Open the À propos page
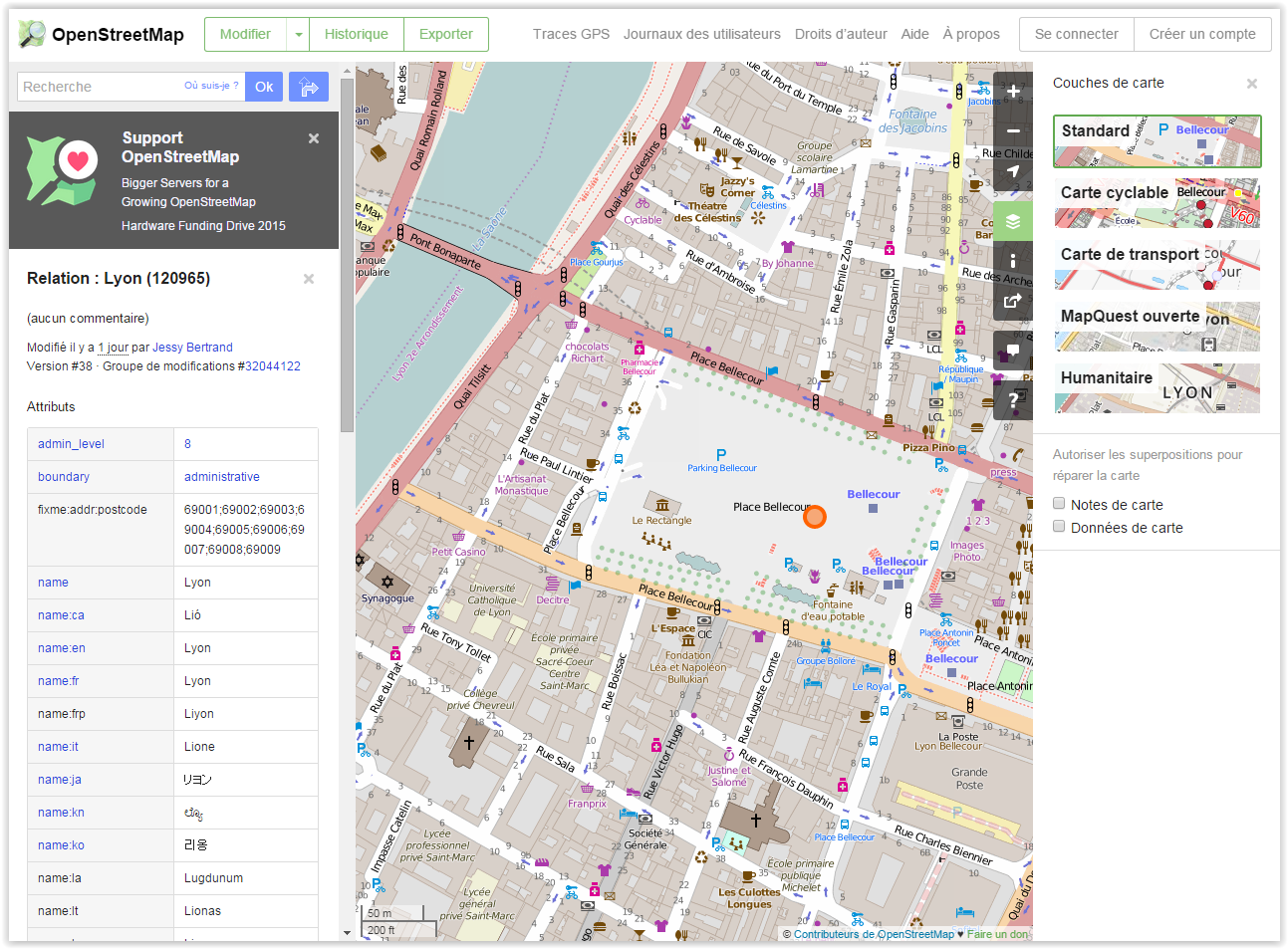1288x949 pixels. 971,34
